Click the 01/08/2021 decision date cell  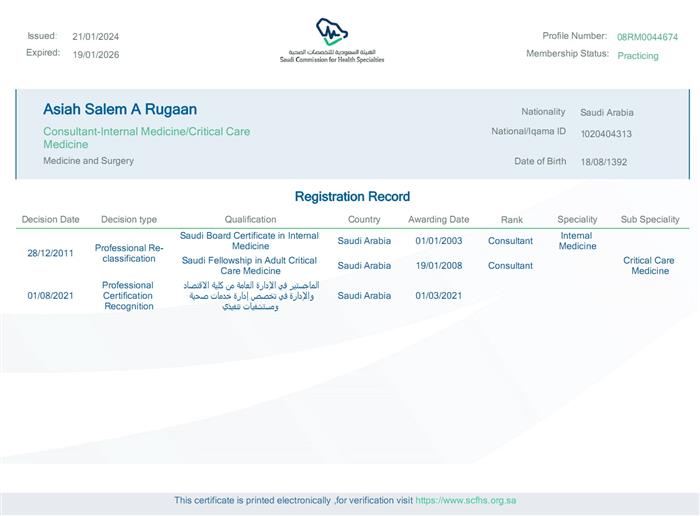(50, 296)
